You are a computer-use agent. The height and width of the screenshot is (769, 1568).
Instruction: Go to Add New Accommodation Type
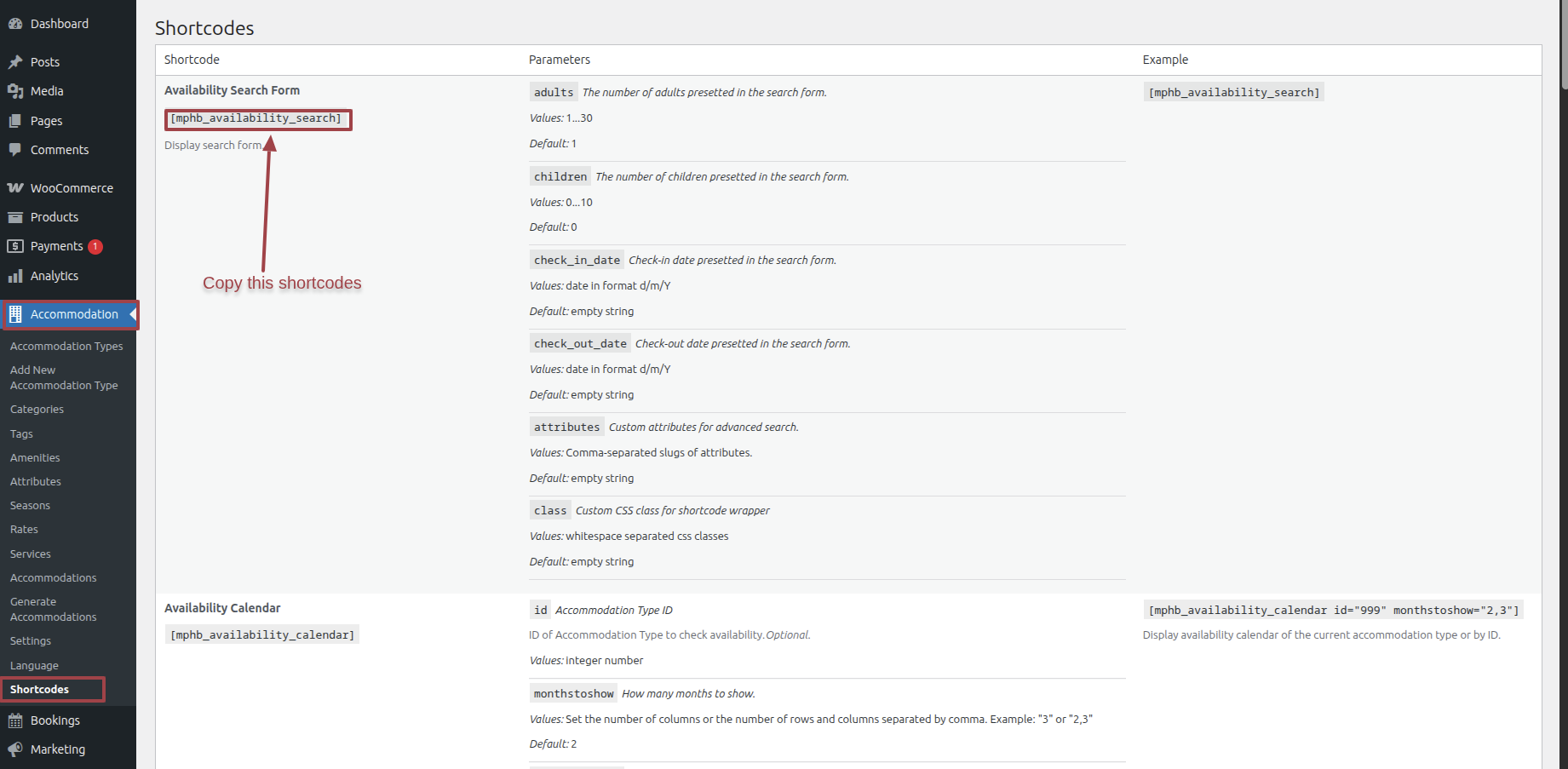click(64, 377)
